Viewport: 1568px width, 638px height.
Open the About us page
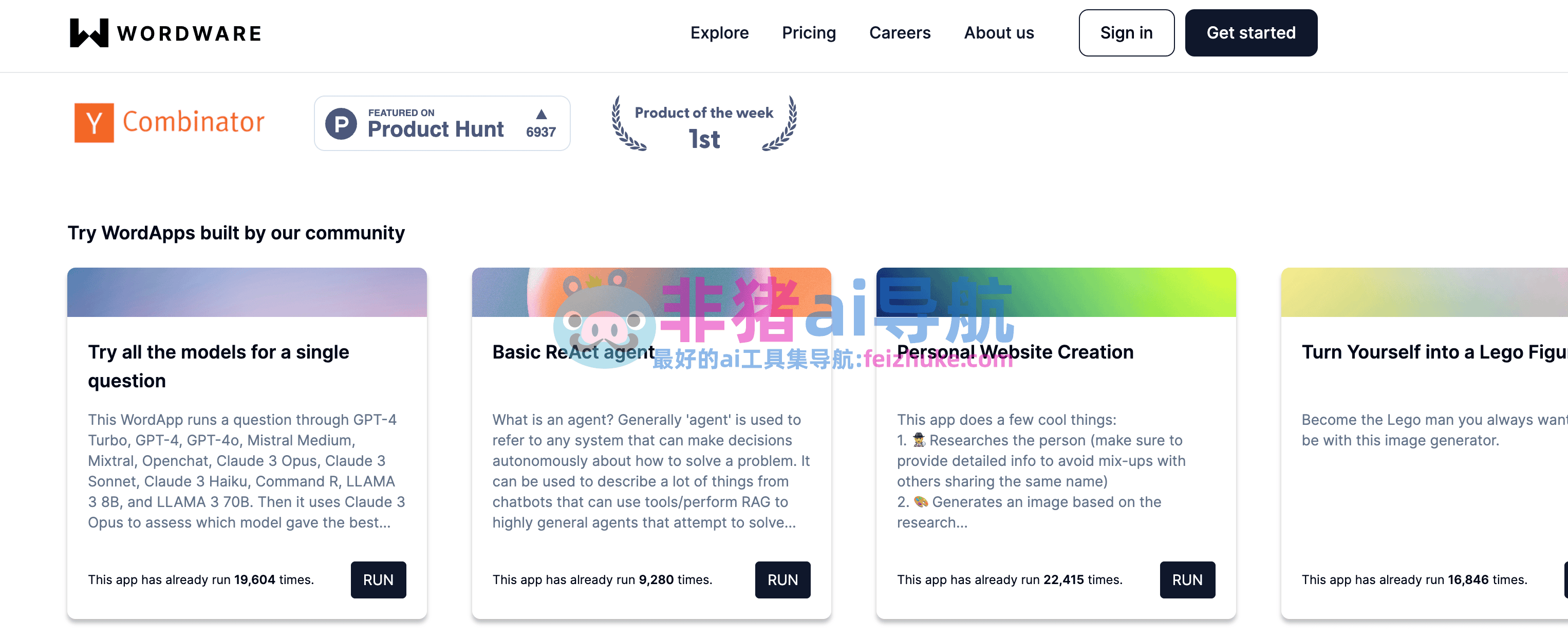(x=998, y=33)
